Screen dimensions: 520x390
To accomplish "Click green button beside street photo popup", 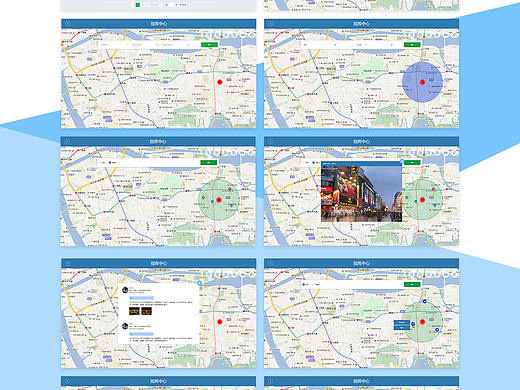I will point(412,162).
